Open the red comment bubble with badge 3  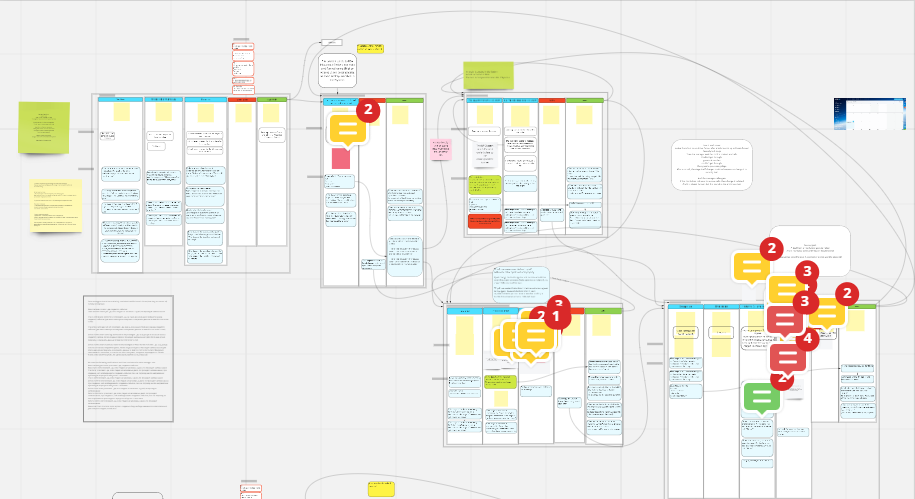click(x=784, y=320)
